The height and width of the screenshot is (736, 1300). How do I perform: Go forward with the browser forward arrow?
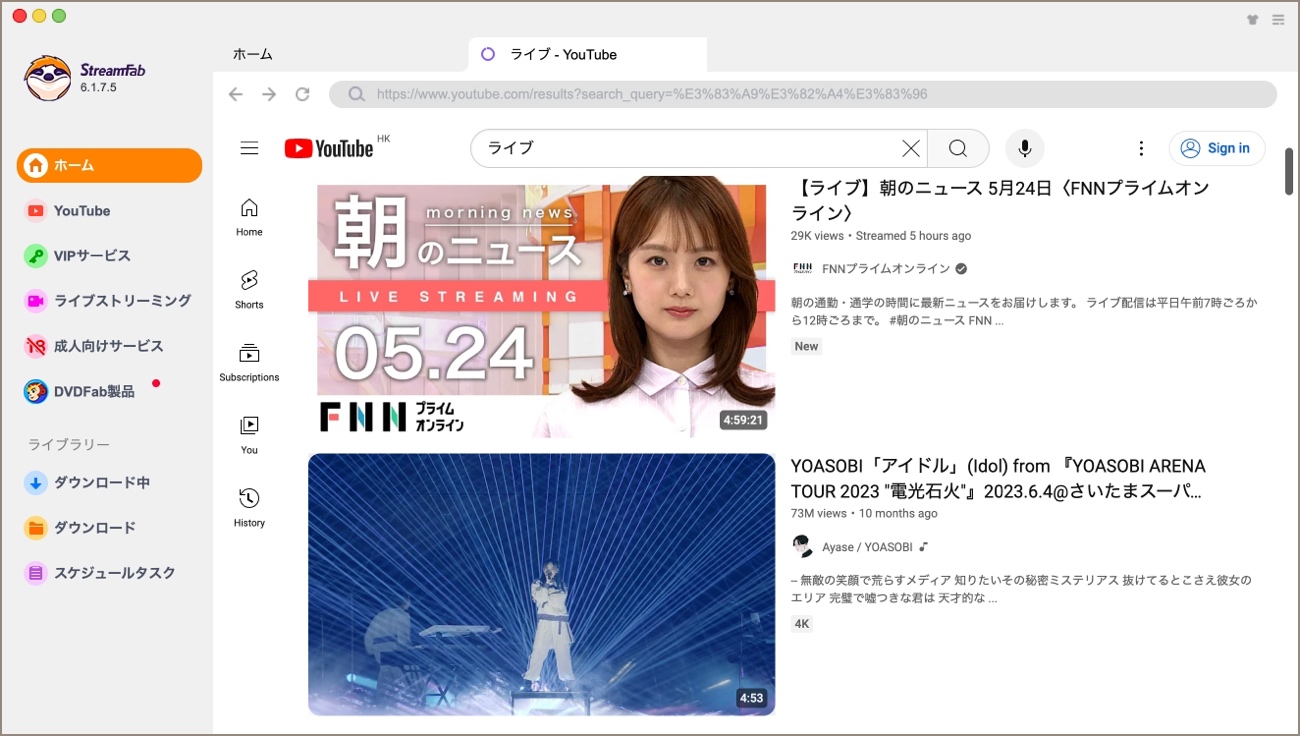click(x=269, y=94)
